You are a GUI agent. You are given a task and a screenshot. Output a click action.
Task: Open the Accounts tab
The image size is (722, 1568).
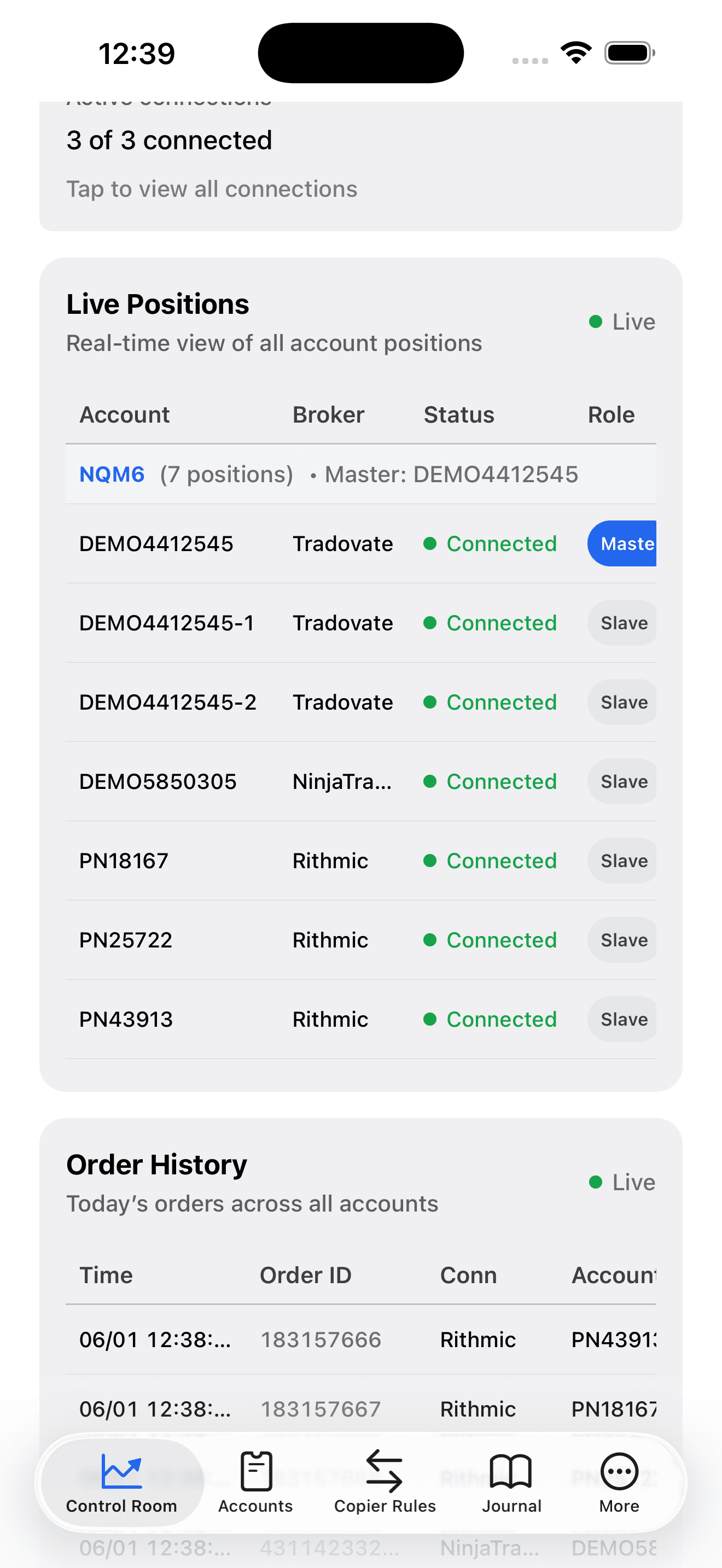click(x=255, y=1483)
